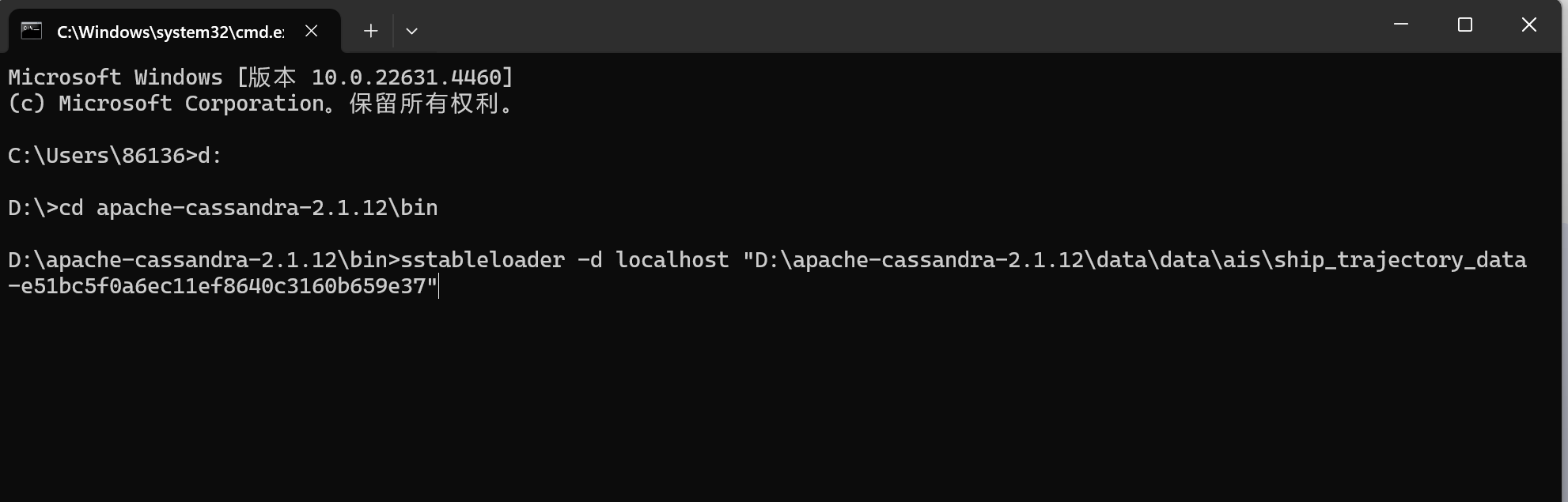Click the C:\Users\86136>d: prompt line
The height and width of the screenshot is (502, 1568).
tap(116, 156)
